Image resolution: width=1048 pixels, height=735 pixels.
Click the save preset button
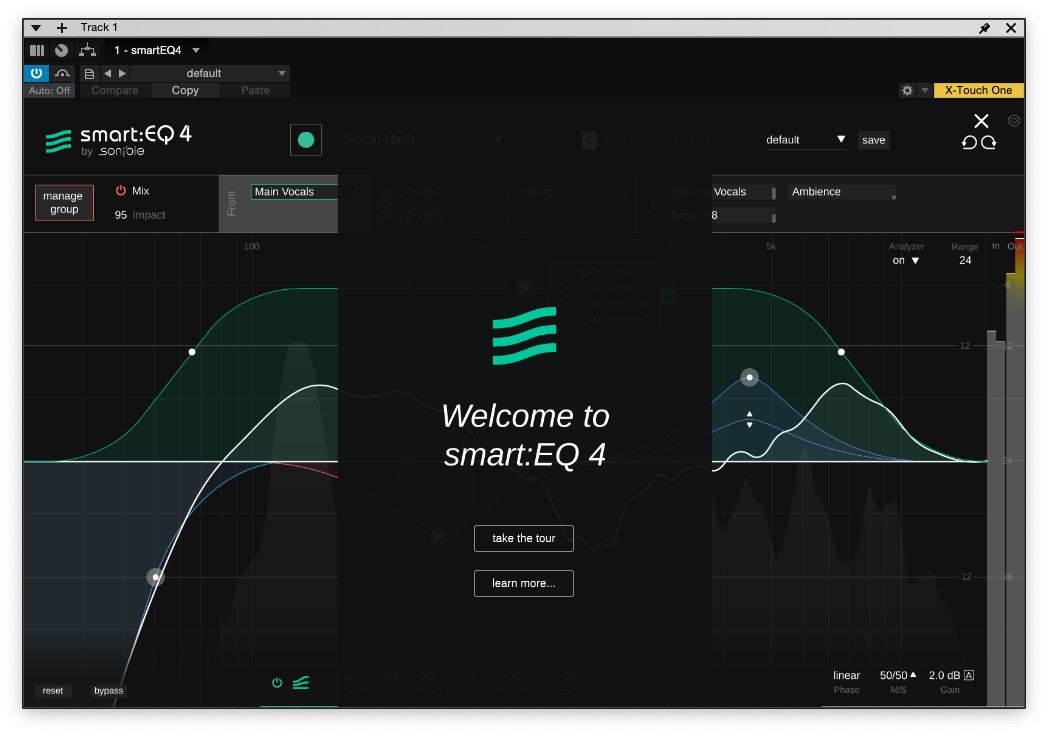pyautogui.click(x=874, y=140)
